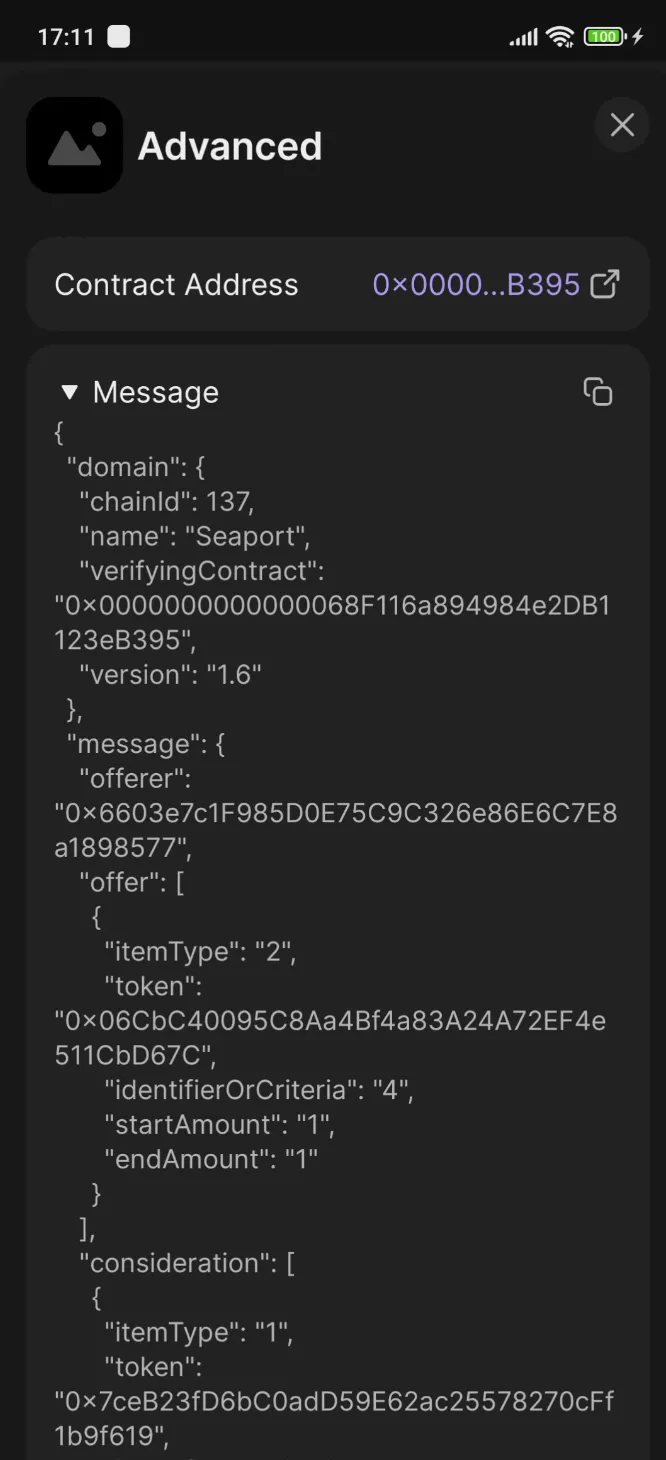Tap the charging bolt icon beside battery
The image size is (666, 1460).
pos(638,36)
